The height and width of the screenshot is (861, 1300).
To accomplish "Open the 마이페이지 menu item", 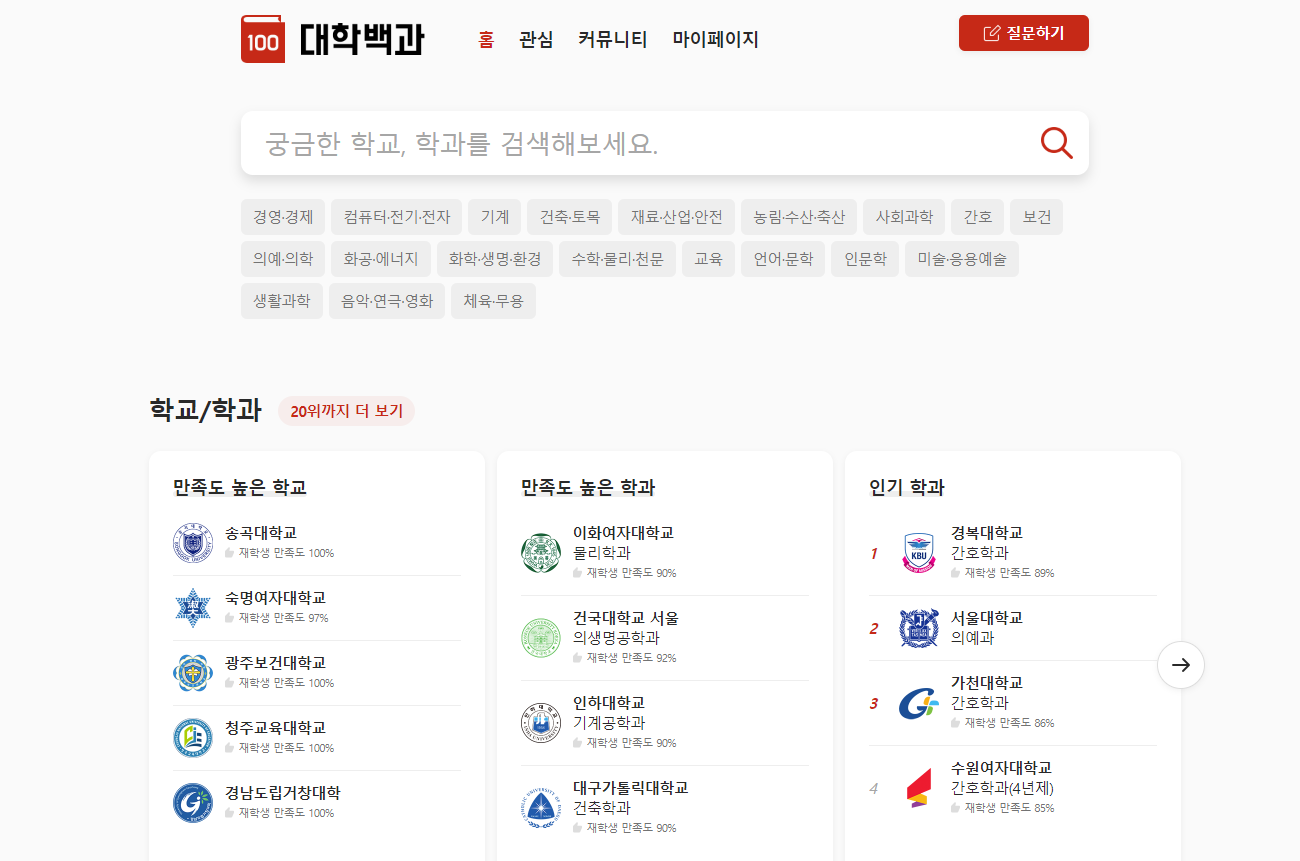I will pyautogui.click(x=716, y=39).
